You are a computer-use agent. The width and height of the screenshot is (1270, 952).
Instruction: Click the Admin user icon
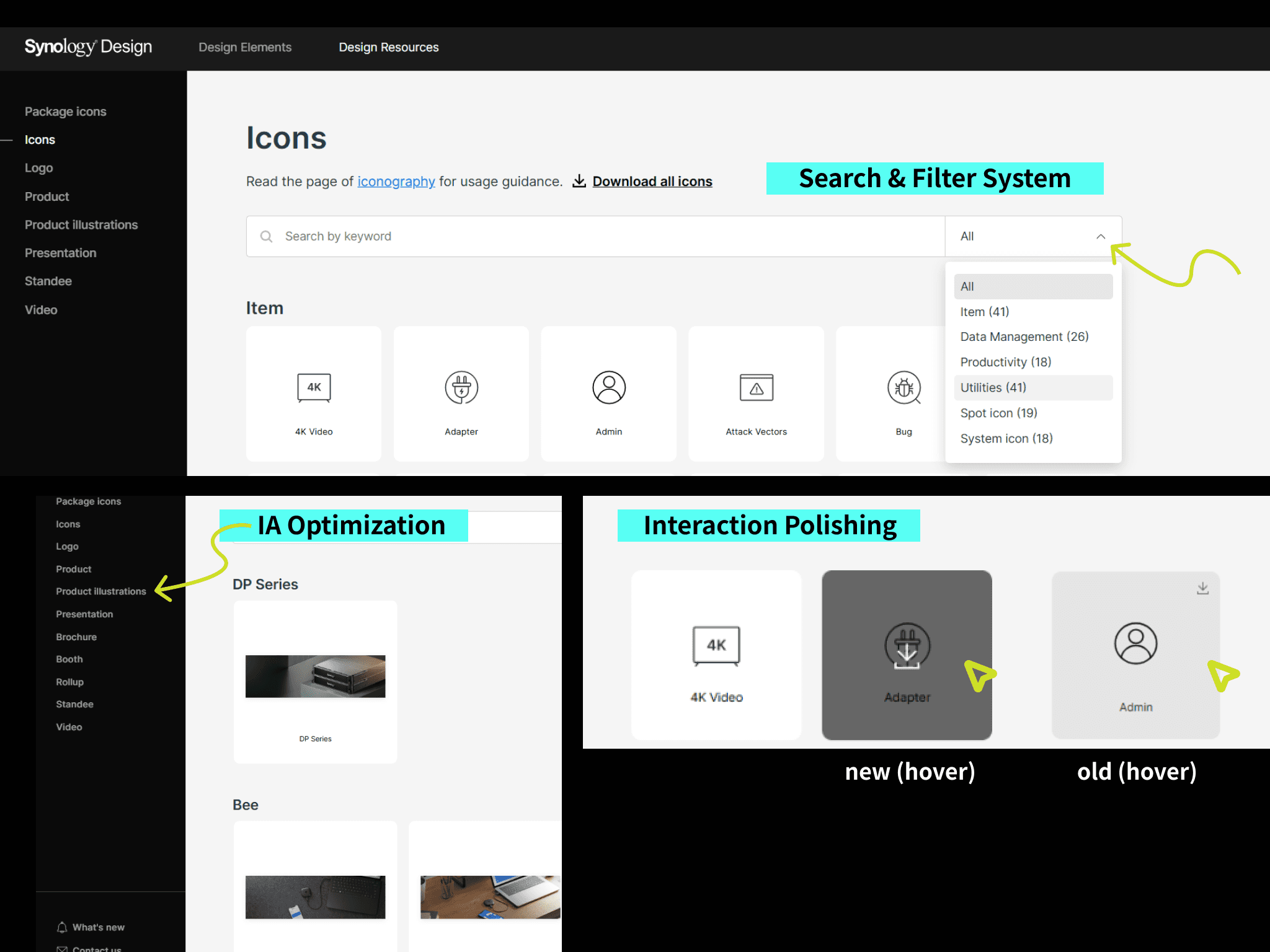[608, 387]
